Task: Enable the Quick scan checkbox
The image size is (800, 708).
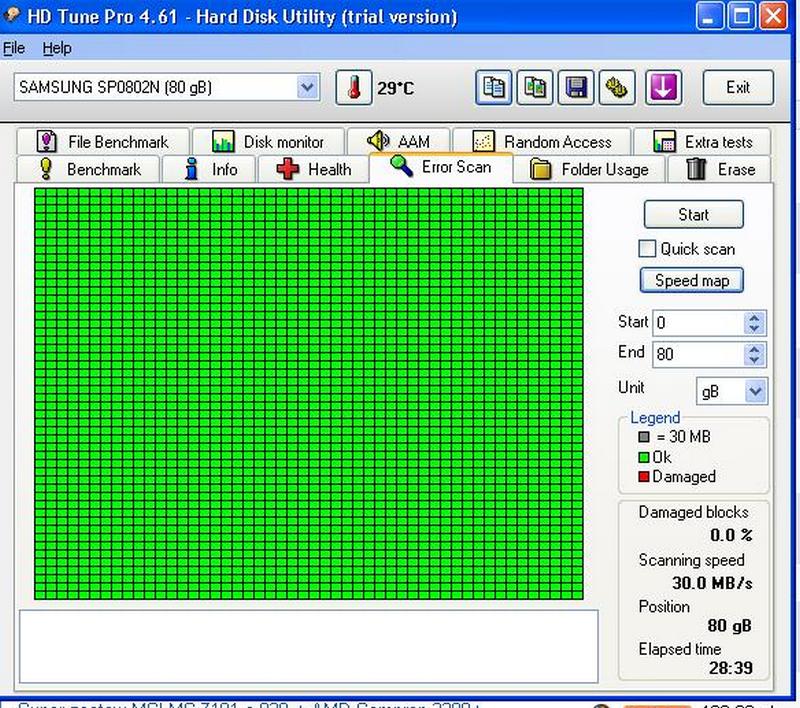Action: click(647, 249)
